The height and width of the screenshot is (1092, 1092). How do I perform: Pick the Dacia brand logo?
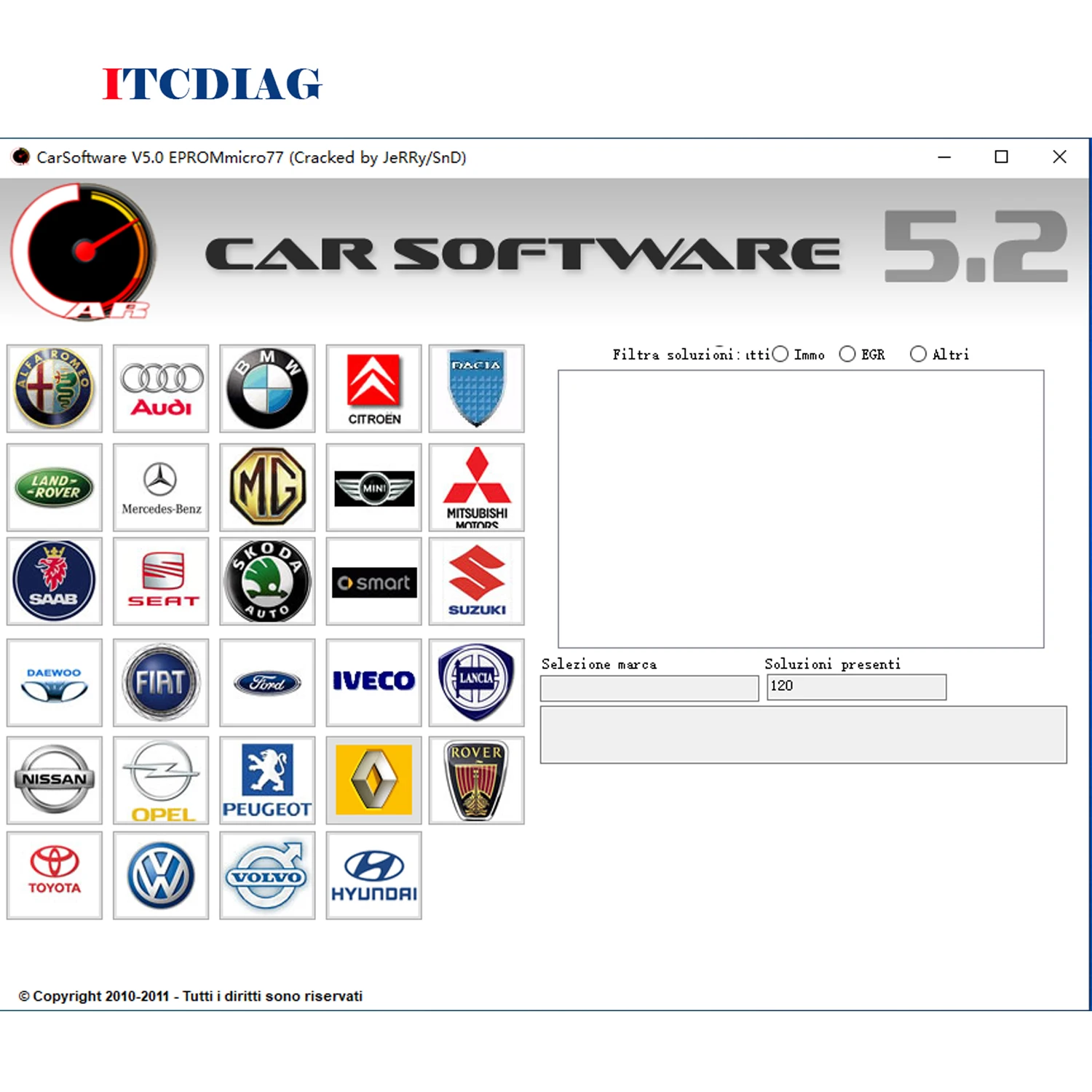click(476, 388)
